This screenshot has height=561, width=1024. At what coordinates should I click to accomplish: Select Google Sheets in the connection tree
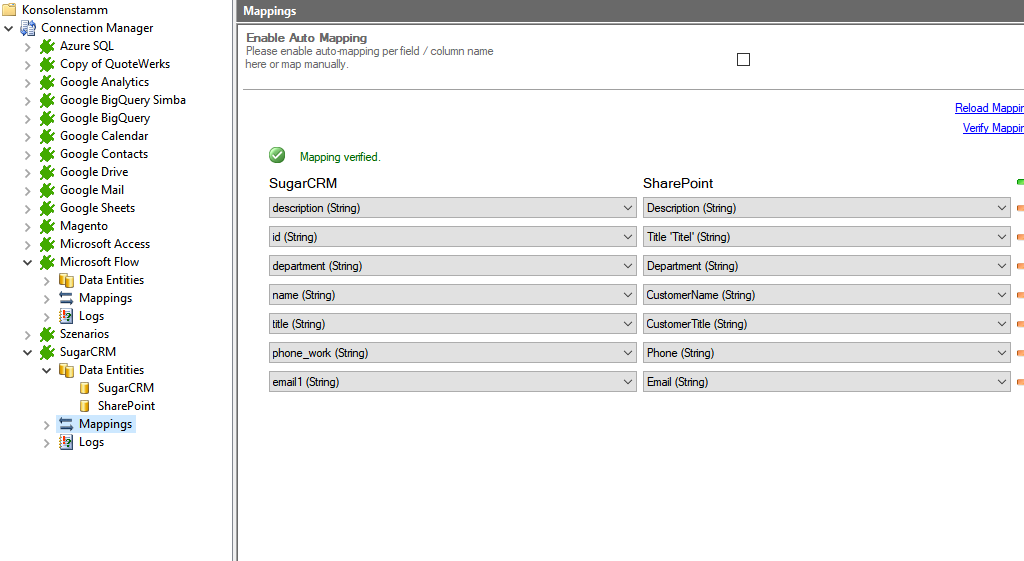coord(97,208)
